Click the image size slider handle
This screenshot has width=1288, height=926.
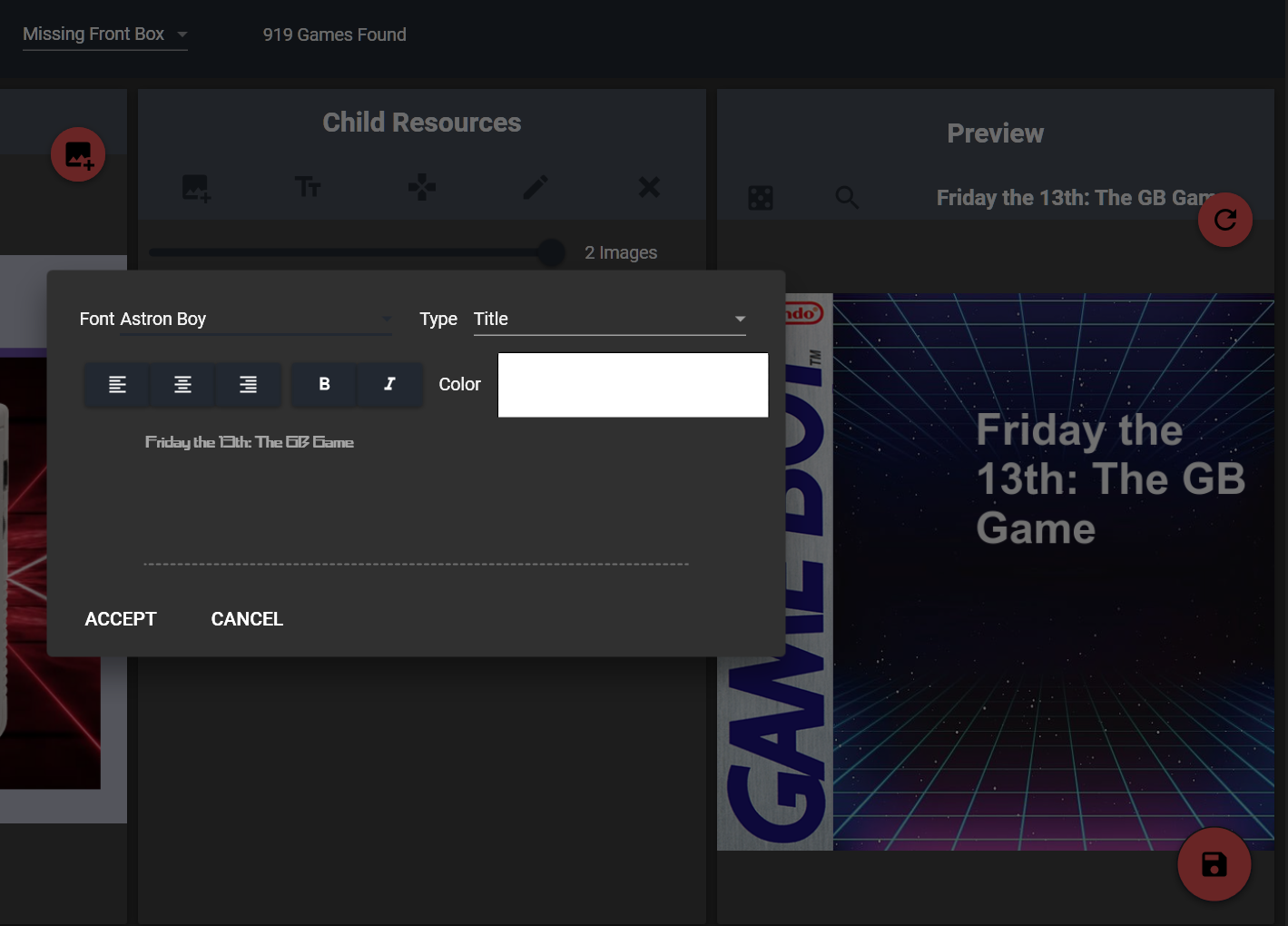click(x=551, y=252)
